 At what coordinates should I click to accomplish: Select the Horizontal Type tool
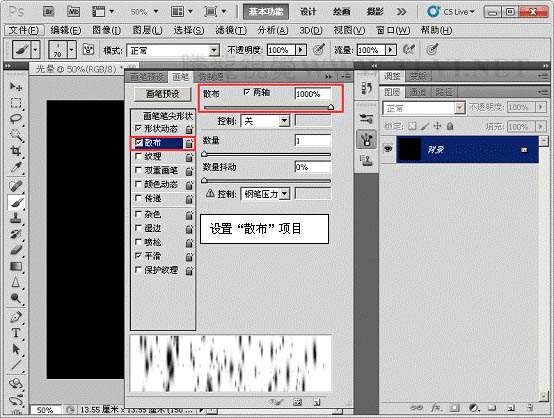coord(16,333)
